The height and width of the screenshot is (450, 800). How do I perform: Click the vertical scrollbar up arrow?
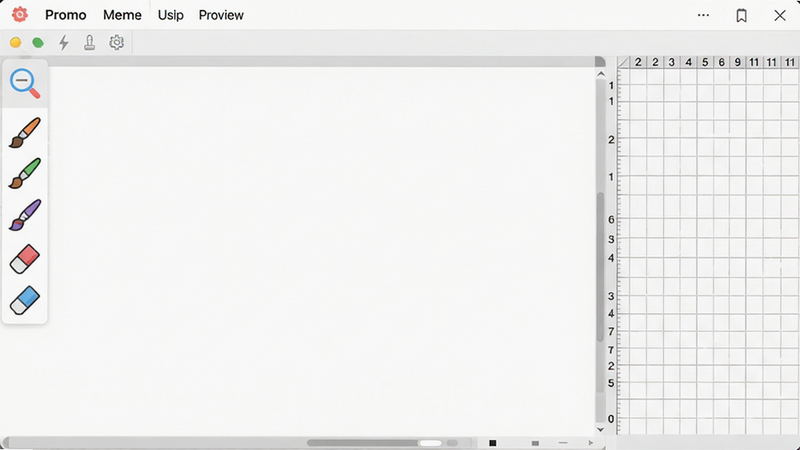click(x=601, y=74)
